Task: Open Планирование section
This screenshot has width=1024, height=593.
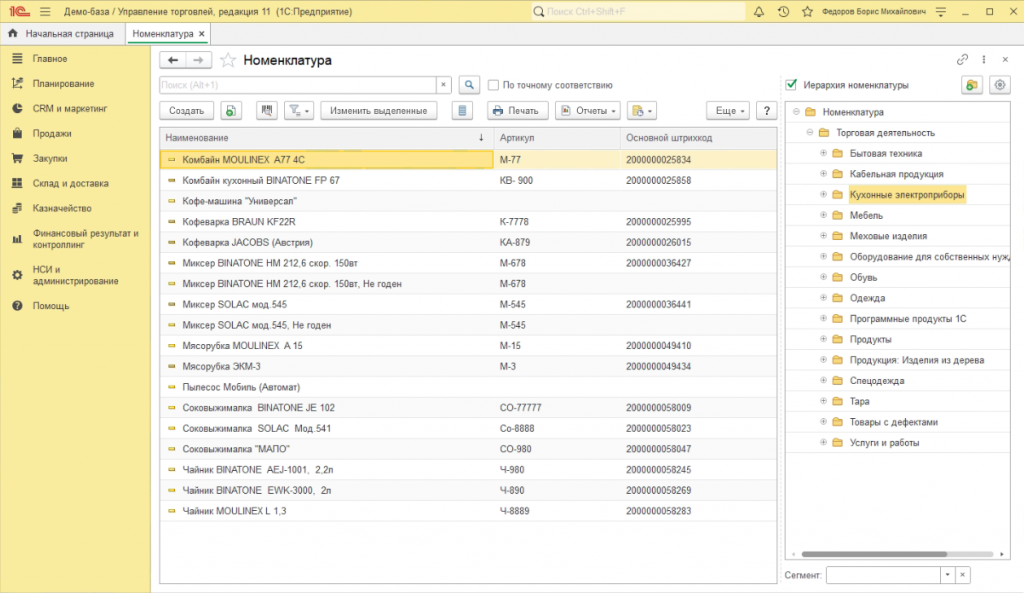Action: click(x=63, y=84)
